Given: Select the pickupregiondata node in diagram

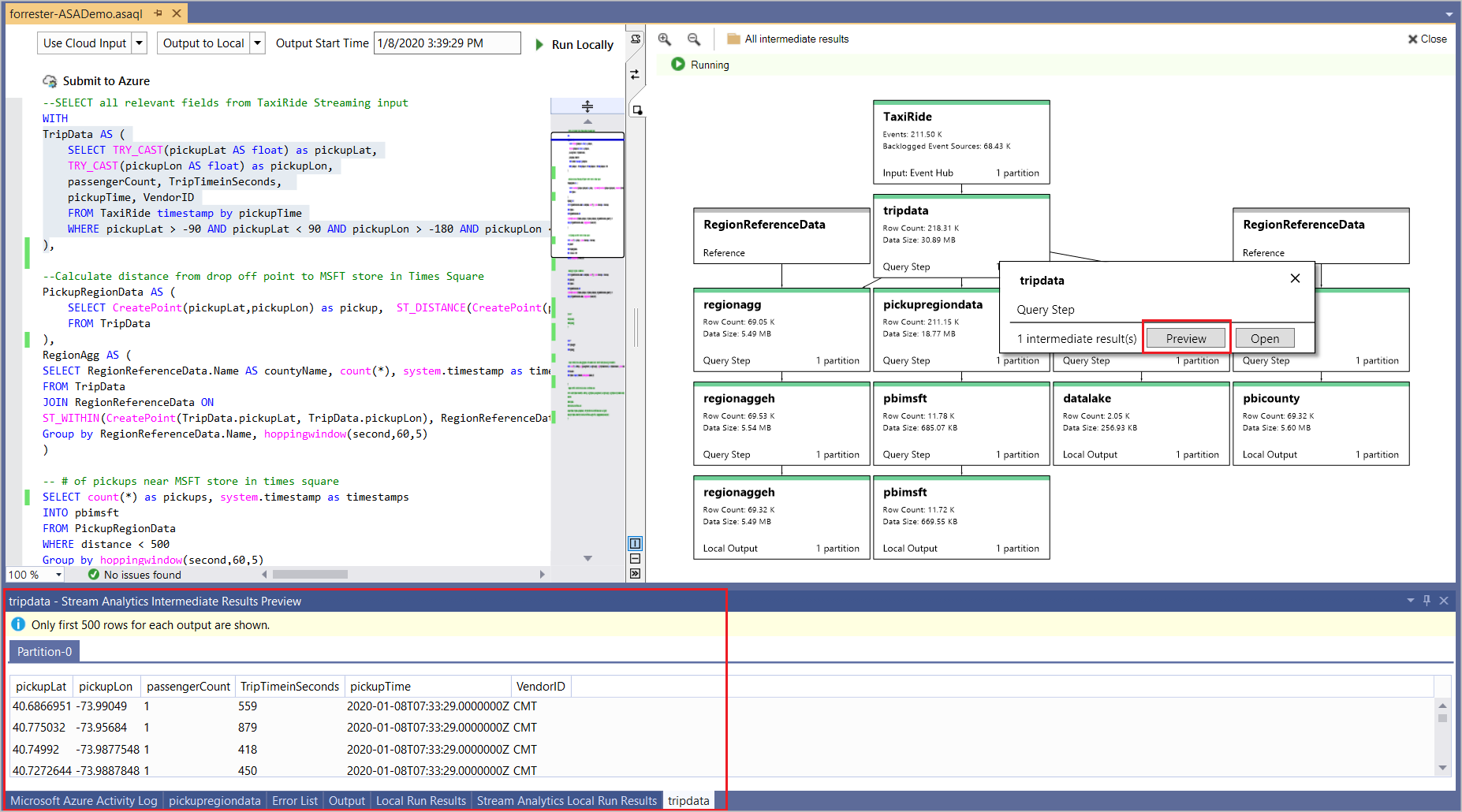Looking at the screenshot, I should (x=934, y=330).
